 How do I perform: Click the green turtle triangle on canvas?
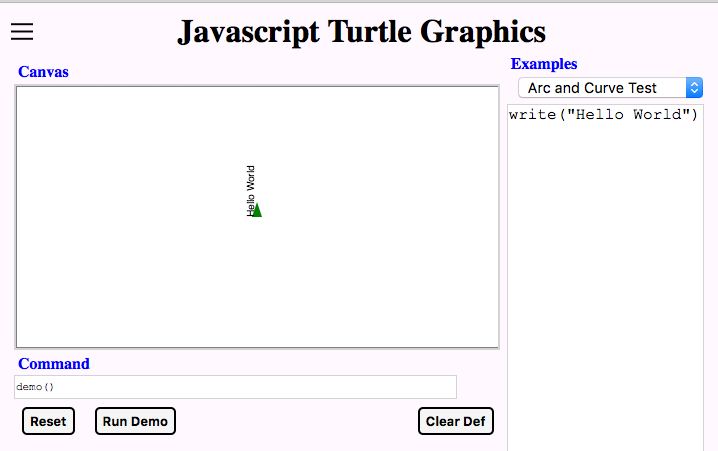point(256,210)
